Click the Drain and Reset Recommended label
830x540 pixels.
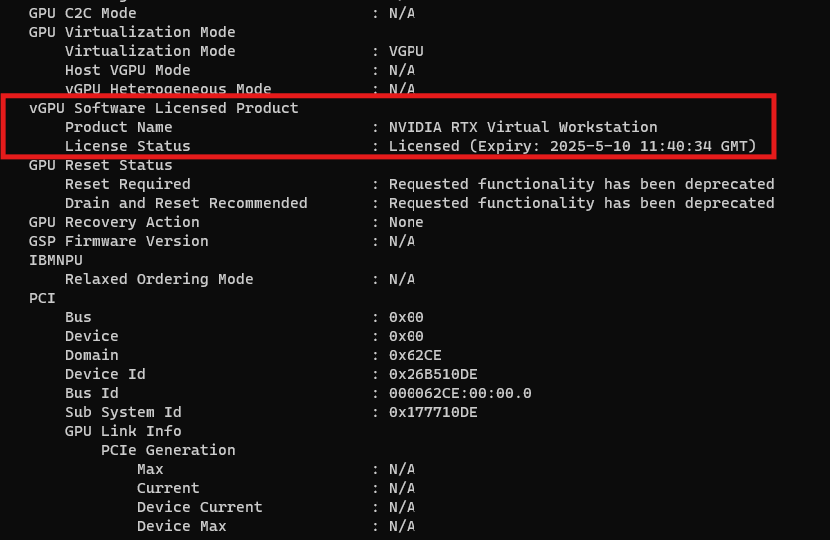pyautogui.click(x=186, y=203)
